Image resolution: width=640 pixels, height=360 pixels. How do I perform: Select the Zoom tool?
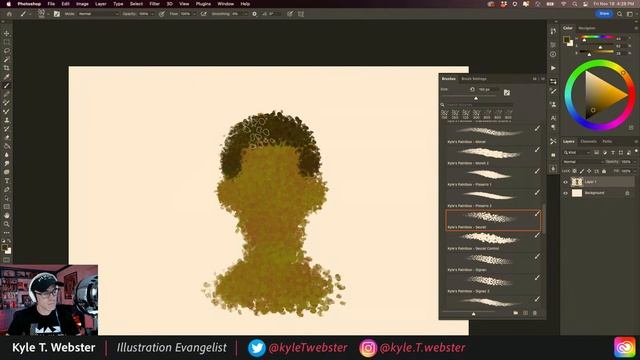[x=7, y=224]
